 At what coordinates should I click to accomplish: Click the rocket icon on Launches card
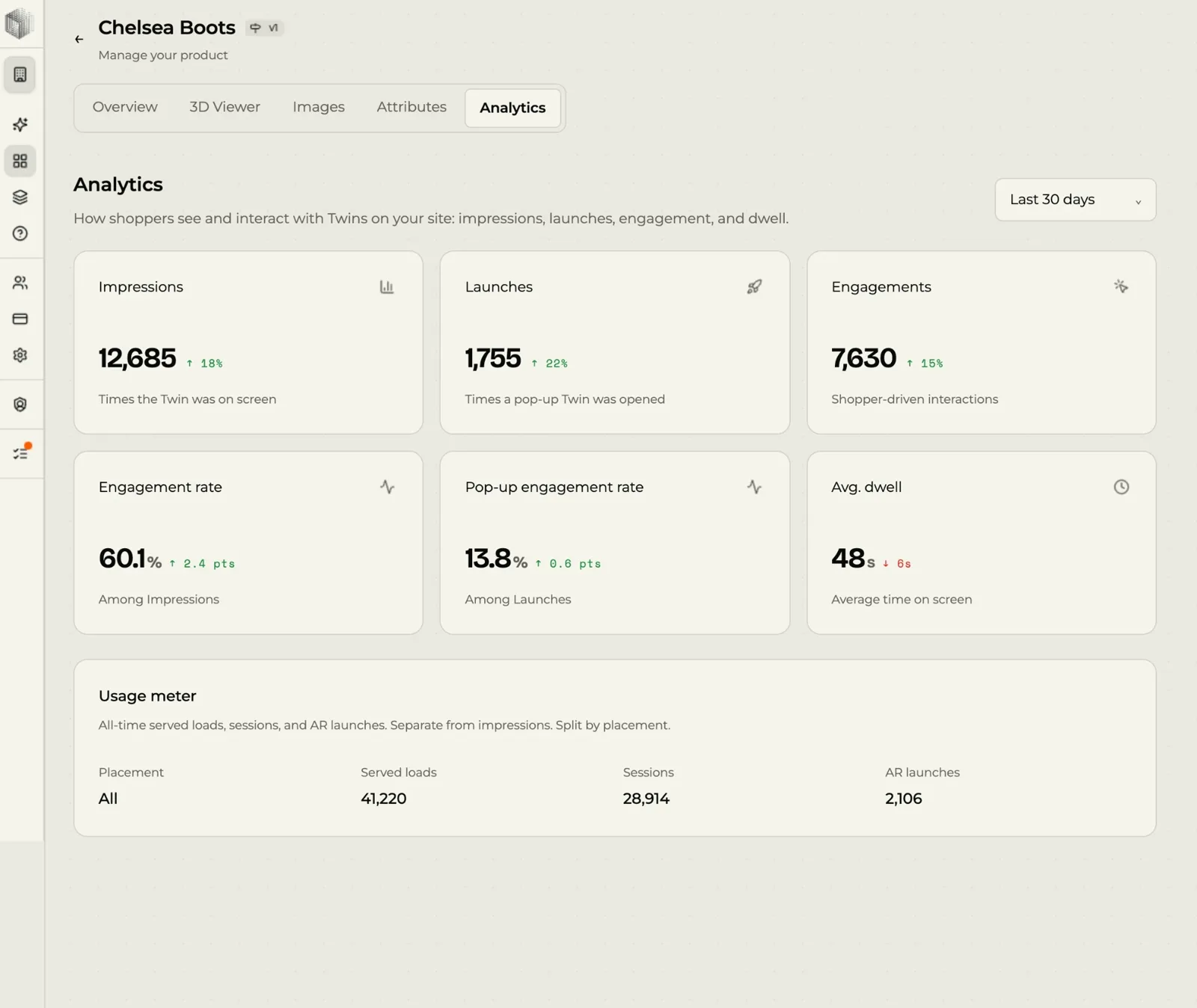[x=754, y=286]
